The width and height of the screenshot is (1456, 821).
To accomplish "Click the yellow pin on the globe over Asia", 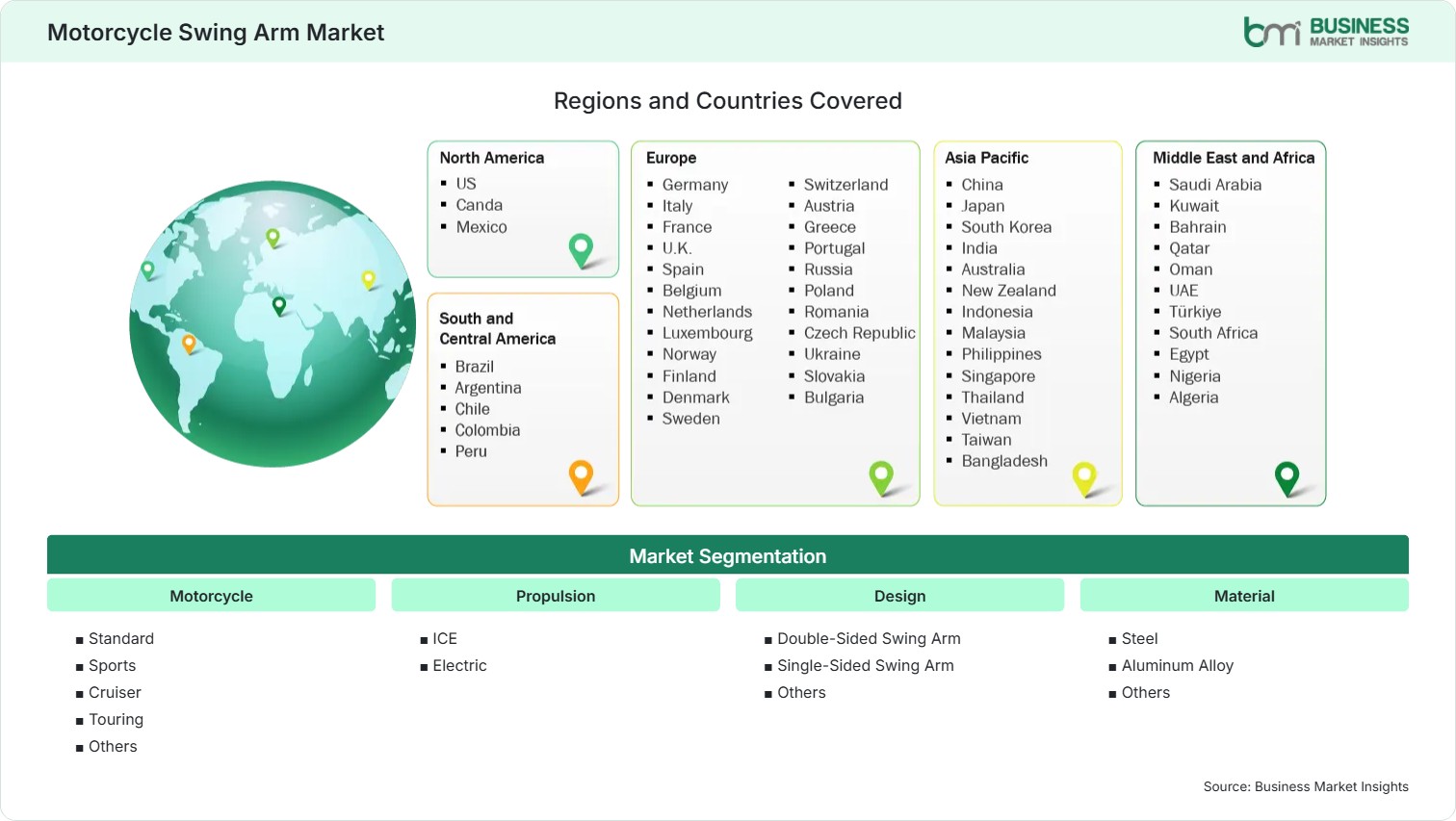I will click(x=368, y=279).
